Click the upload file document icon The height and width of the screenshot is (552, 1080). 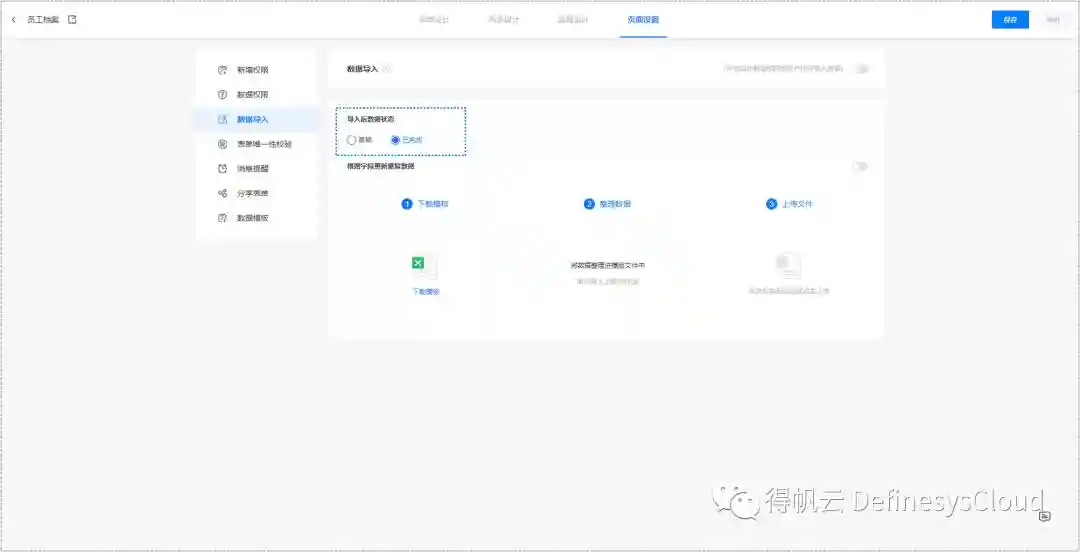[788, 264]
